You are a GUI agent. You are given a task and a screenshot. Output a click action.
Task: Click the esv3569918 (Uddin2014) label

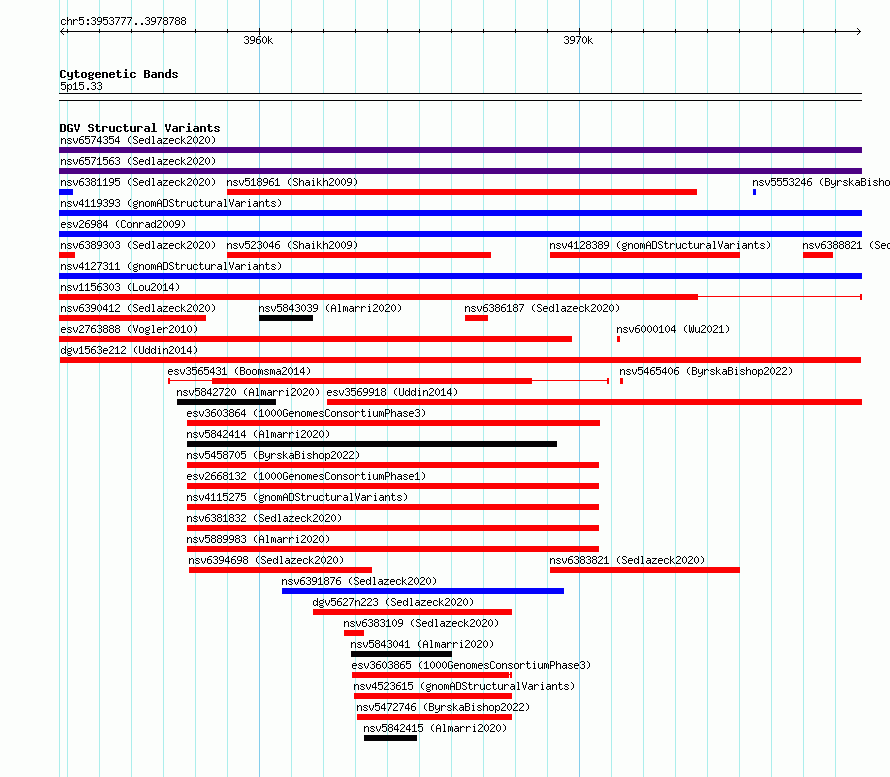(392, 392)
